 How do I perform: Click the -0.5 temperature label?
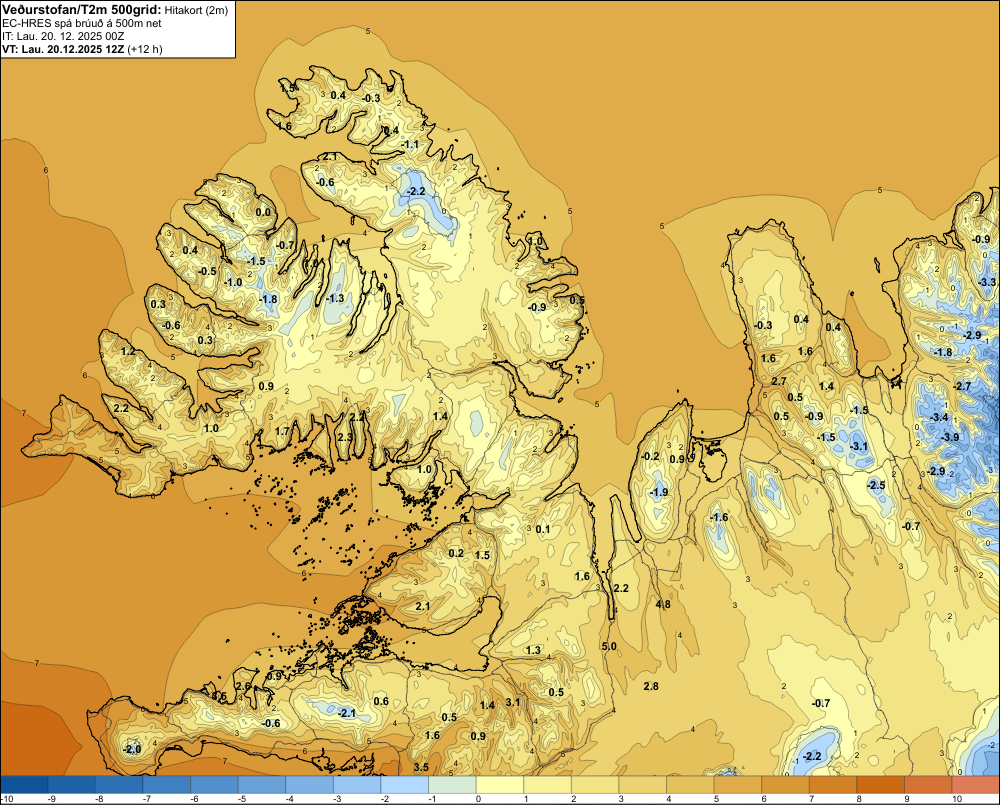click(207, 271)
